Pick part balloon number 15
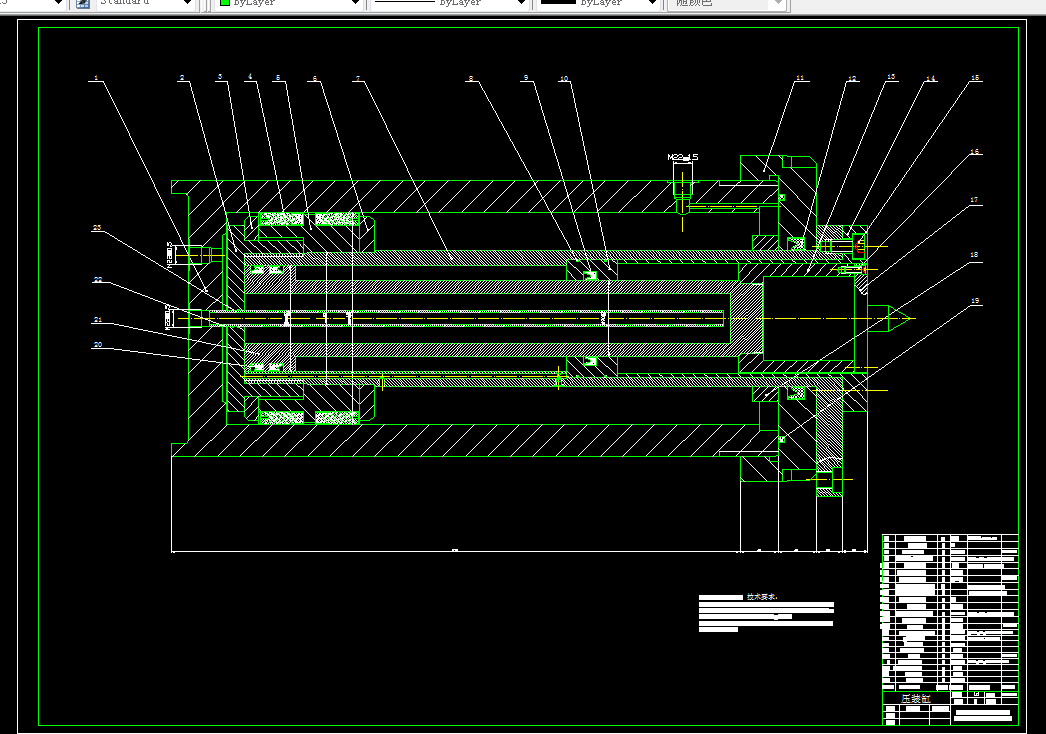 tap(975, 77)
